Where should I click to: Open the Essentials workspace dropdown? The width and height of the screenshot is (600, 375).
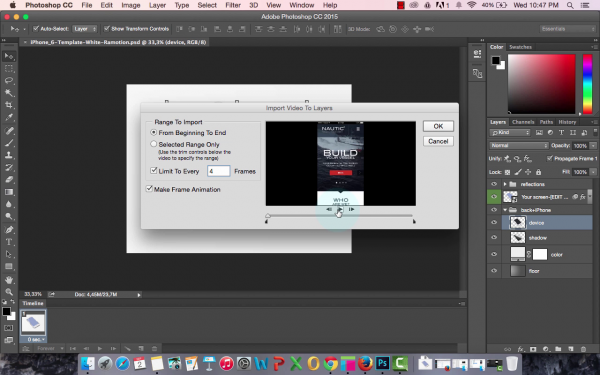coord(568,29)
